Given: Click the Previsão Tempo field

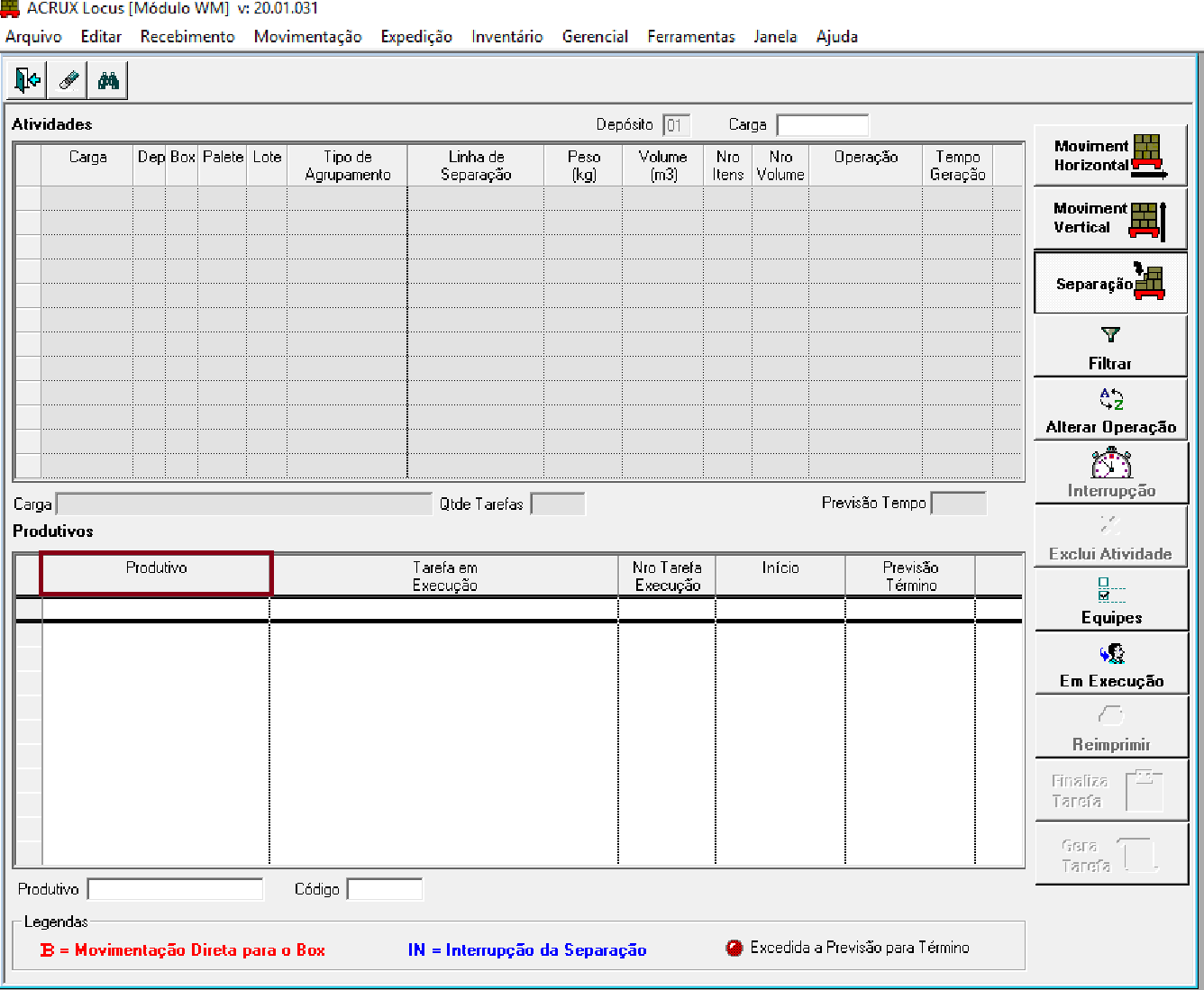Looking at the screenshot, I should [x=959, y=503].
